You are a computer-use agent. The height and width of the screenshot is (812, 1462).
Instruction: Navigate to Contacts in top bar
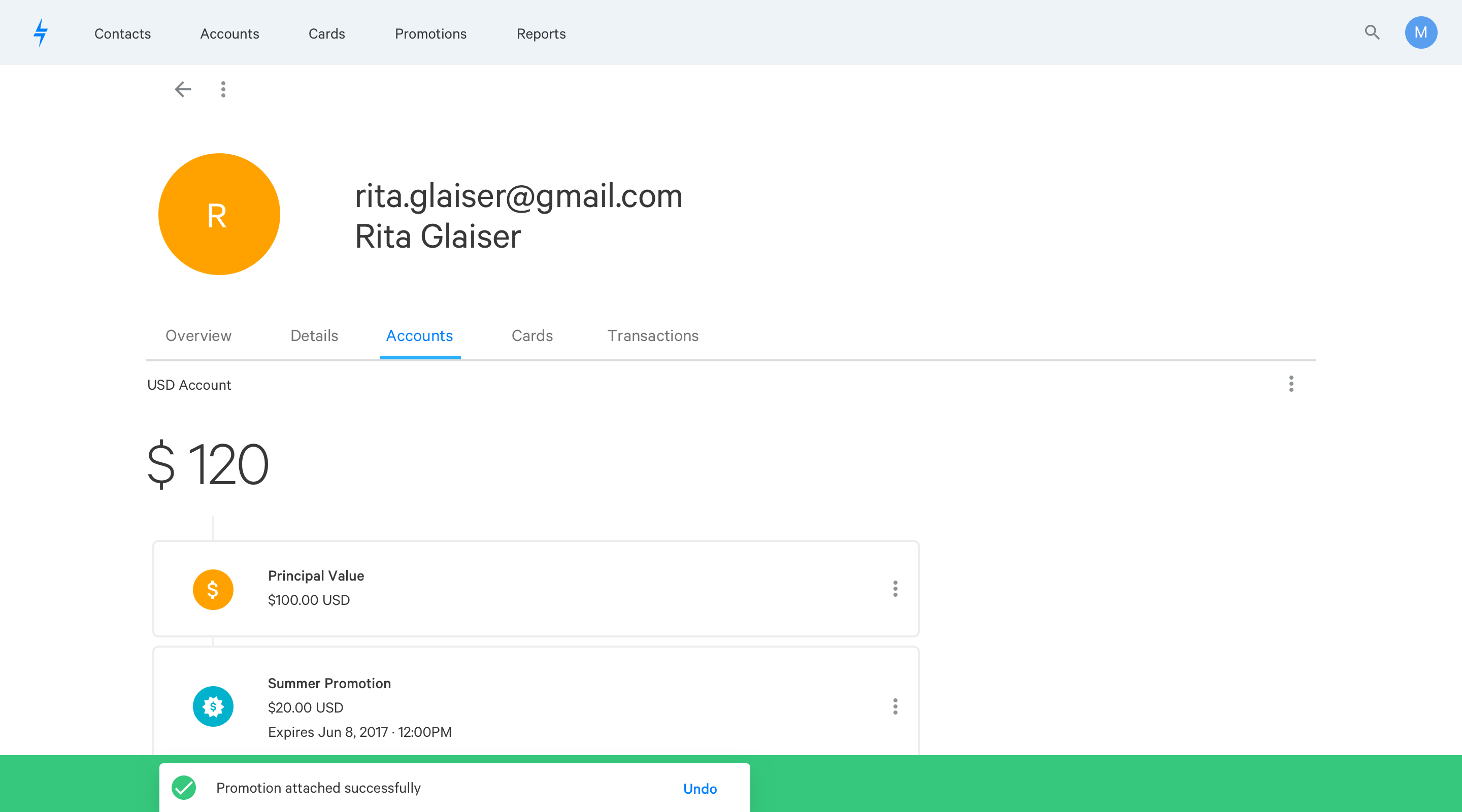click(122, 34)
